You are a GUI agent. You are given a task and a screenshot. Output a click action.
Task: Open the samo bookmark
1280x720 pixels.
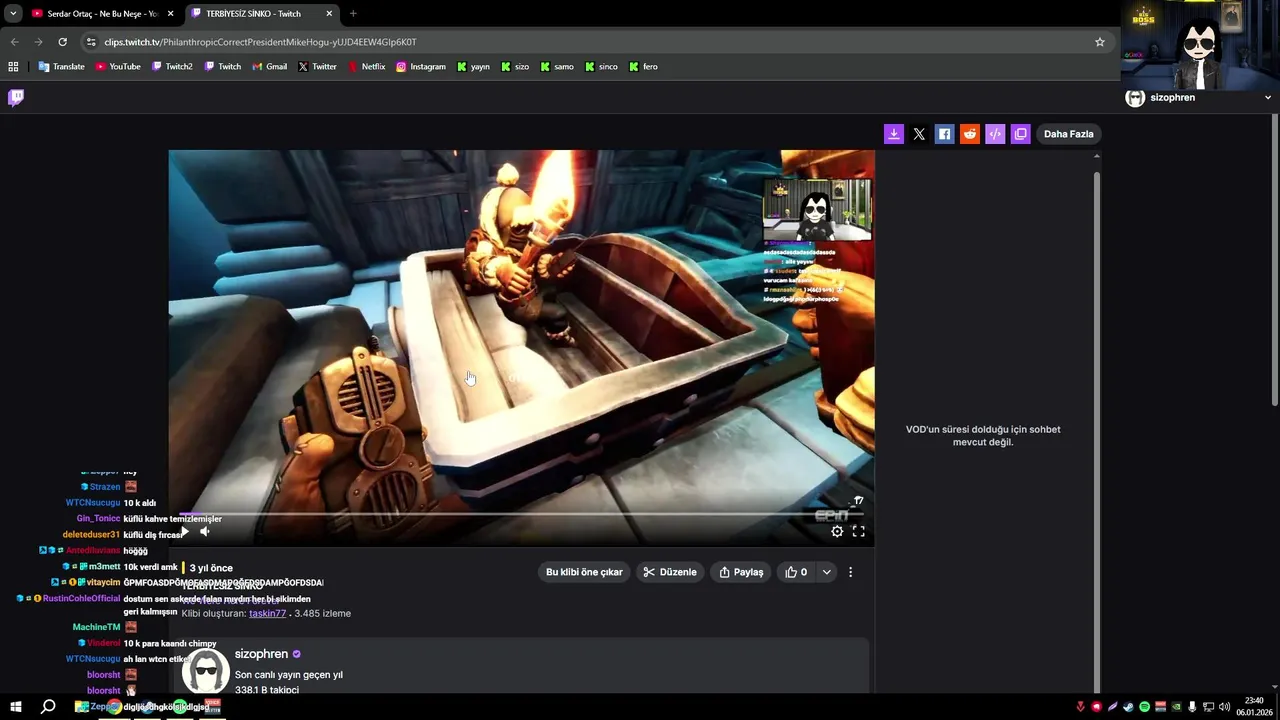[x=557, y=67]
